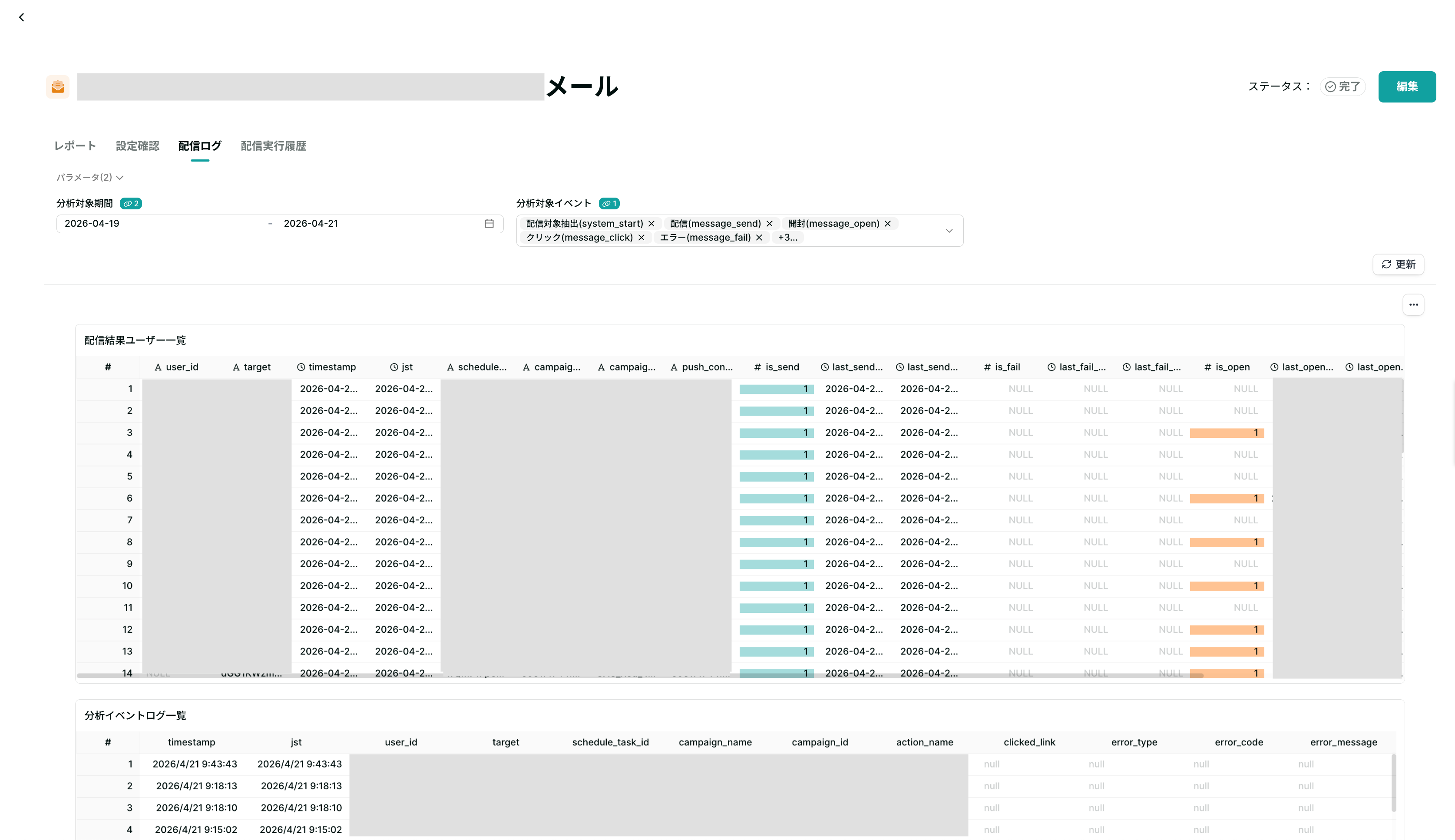Click the action_name column header
1455x840 pixels.
pyautogui.click(x=924, y=742)
